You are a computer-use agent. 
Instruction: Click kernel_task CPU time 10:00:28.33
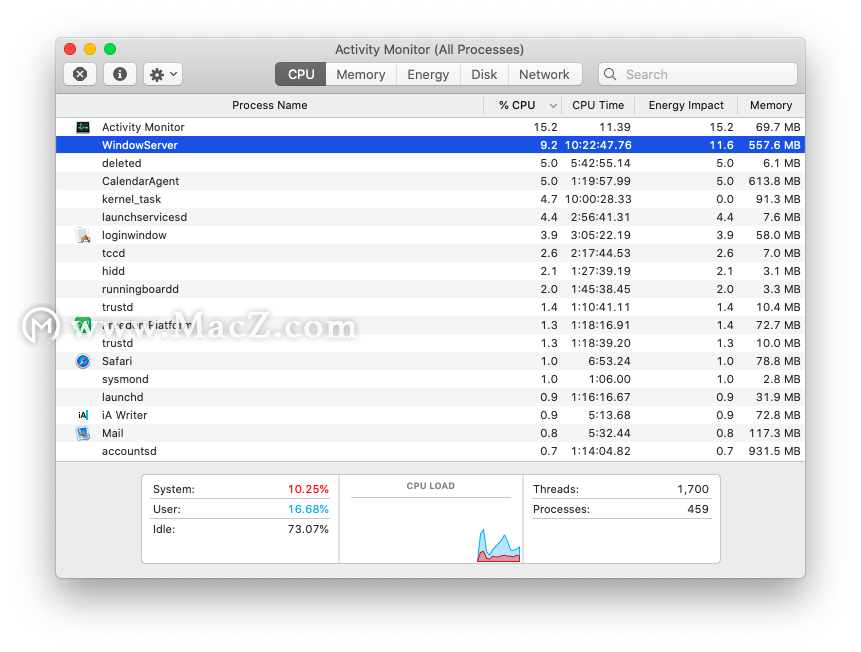pyautogui.click(x=598, y=199)
